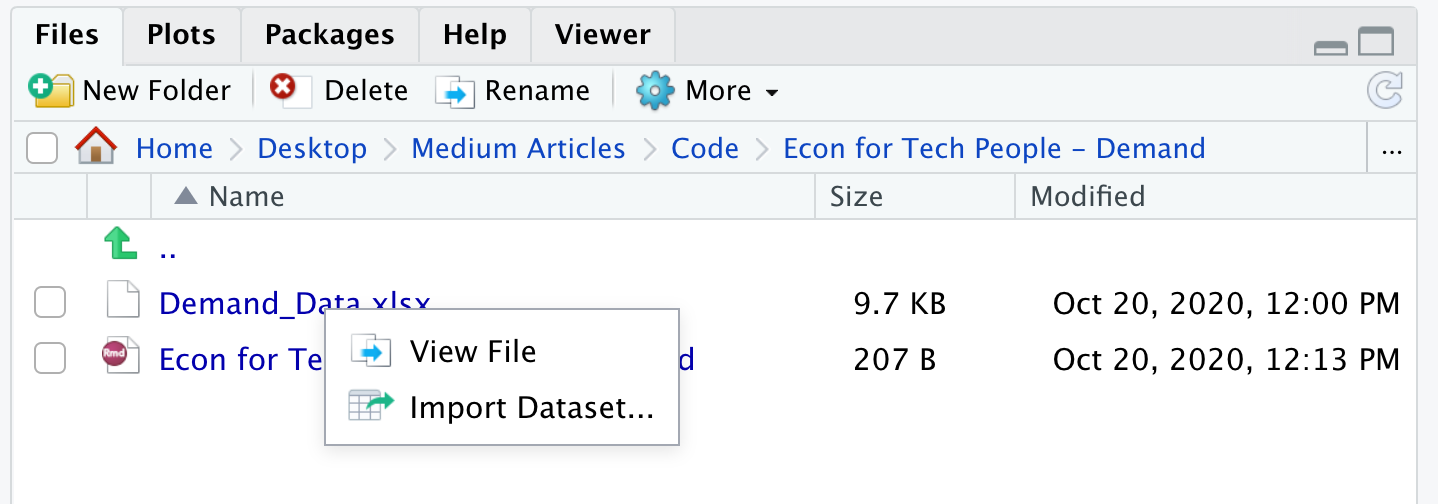Go up to parent directory arrow
1438x504 pixels.
tap(120, 244)
